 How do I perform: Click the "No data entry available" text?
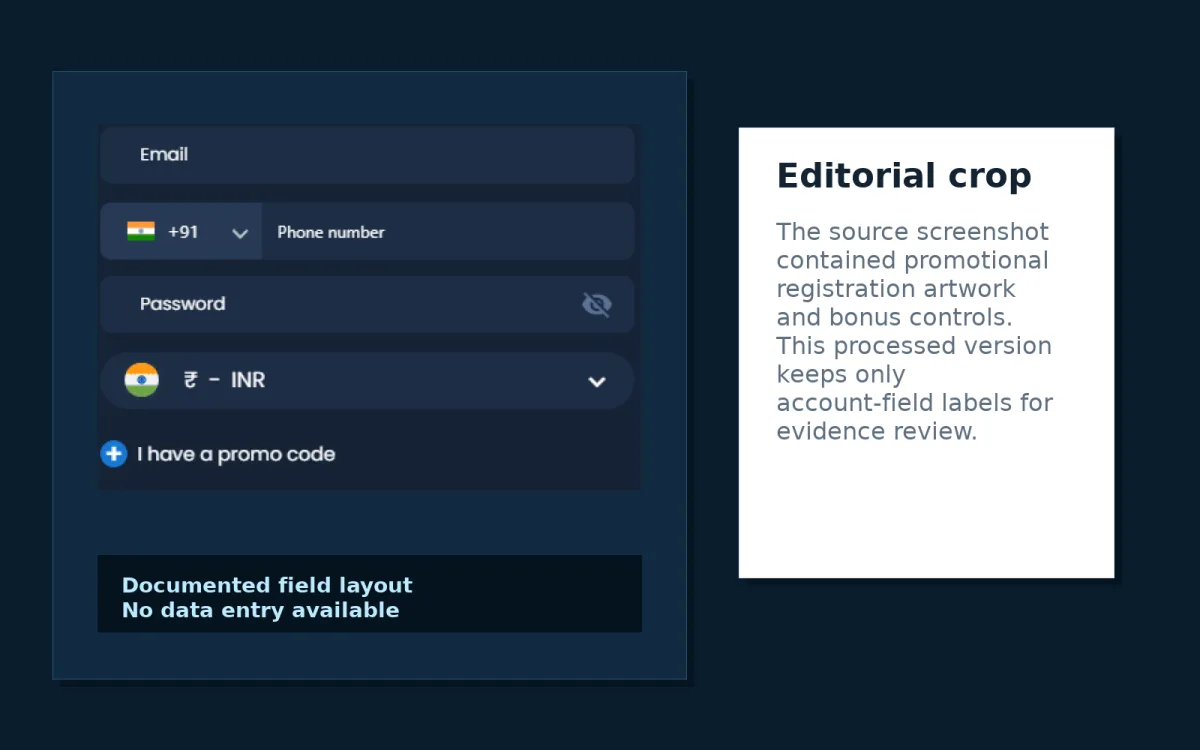tap(260, 610)
